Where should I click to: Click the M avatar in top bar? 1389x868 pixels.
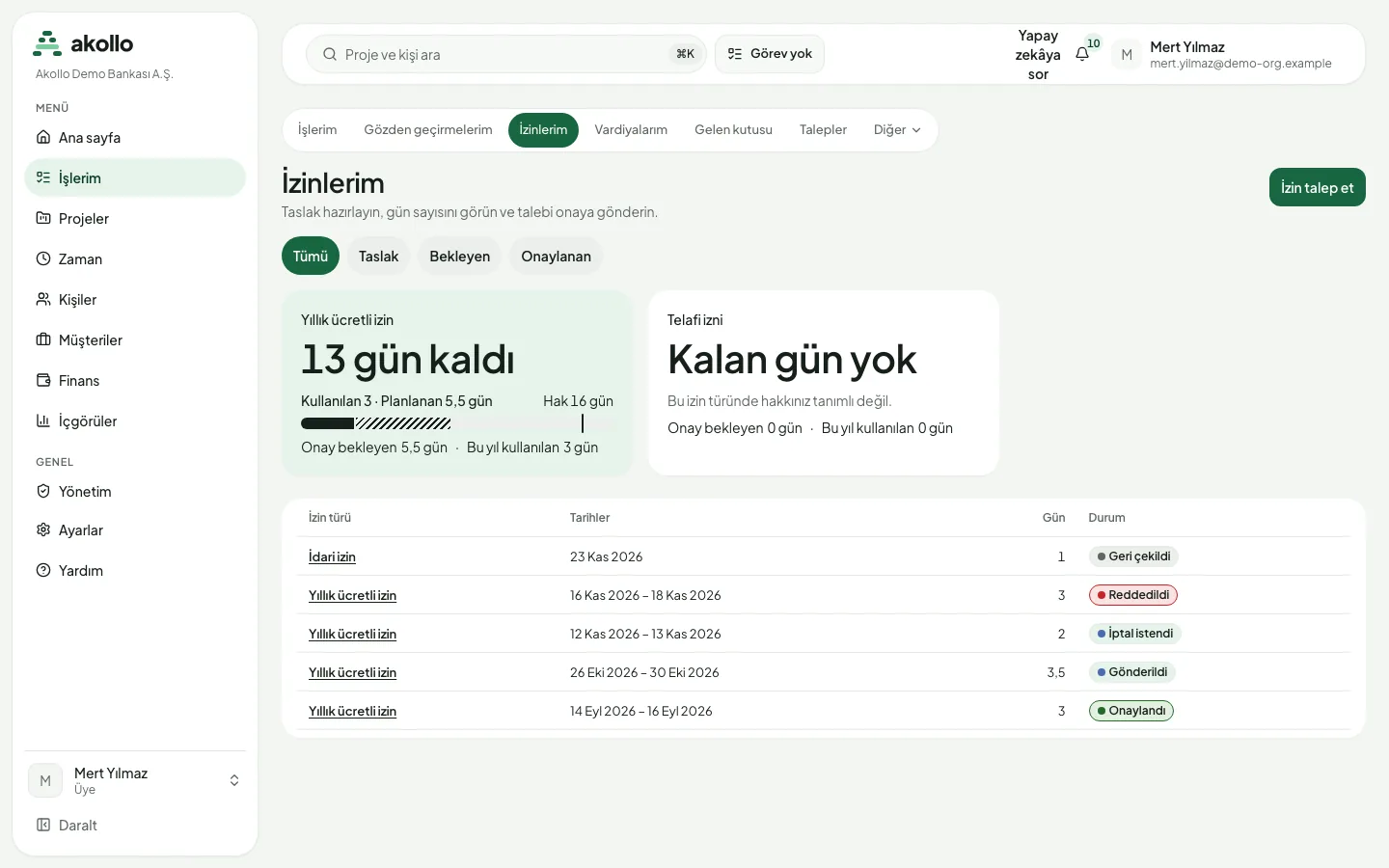point(1127,55)
